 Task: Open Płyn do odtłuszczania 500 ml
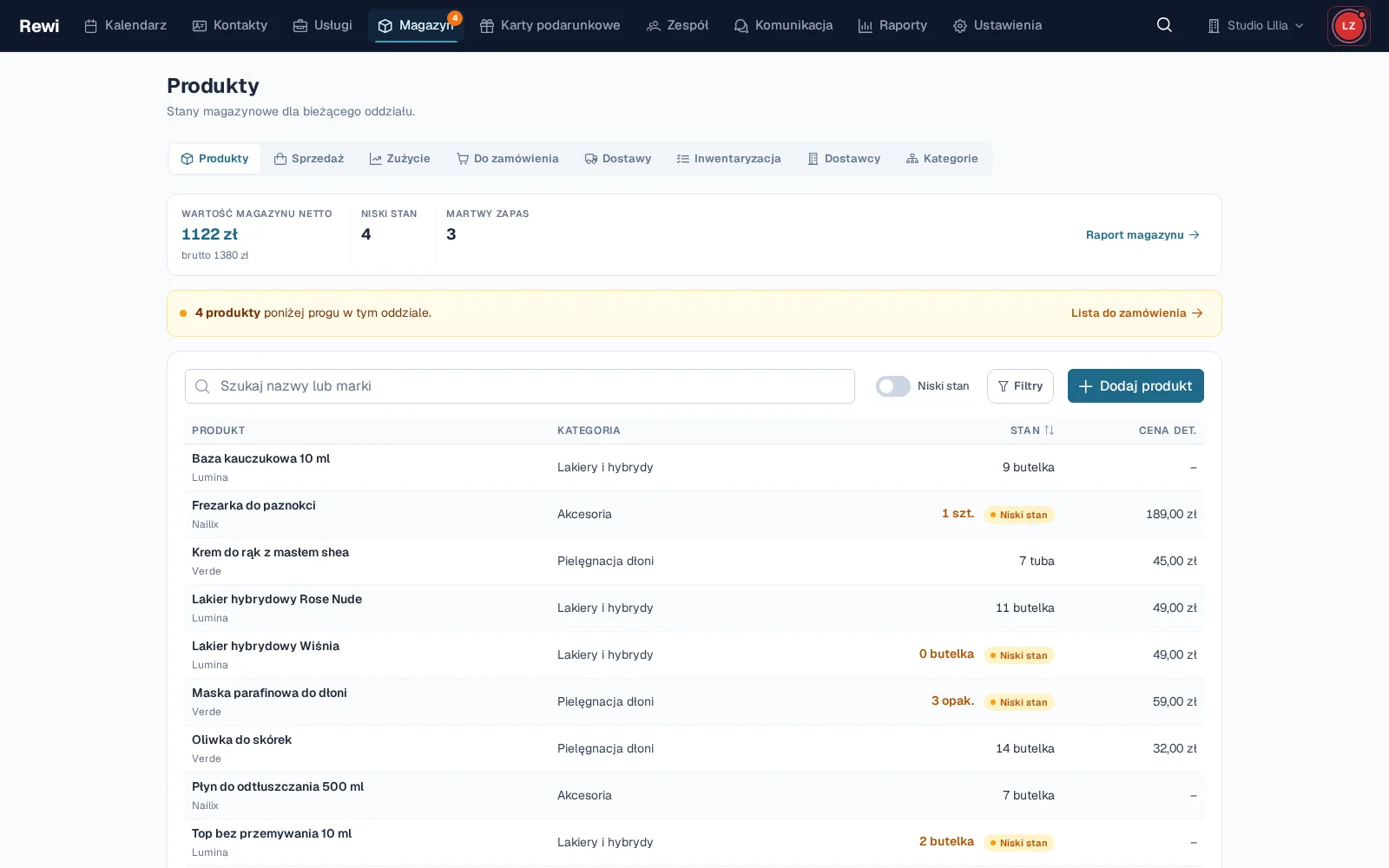(694, 795)
